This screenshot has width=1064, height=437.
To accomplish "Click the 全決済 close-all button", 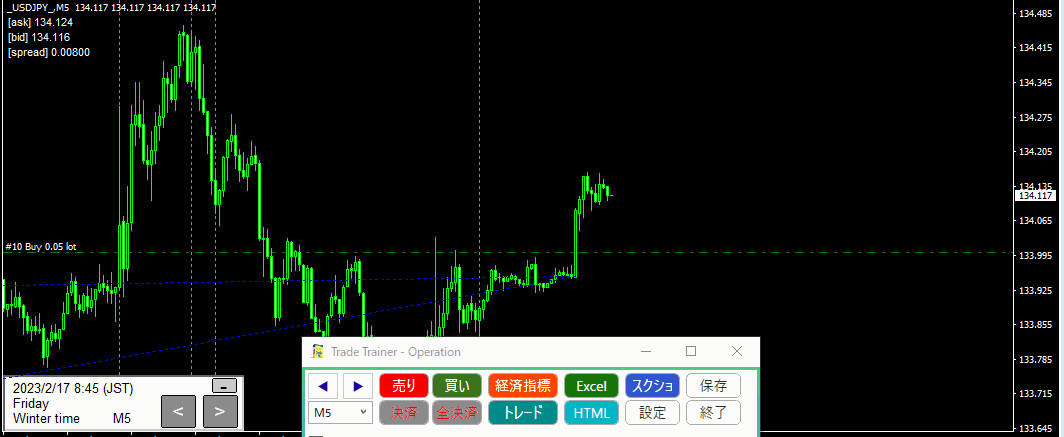I will click(x=456, y=412).
